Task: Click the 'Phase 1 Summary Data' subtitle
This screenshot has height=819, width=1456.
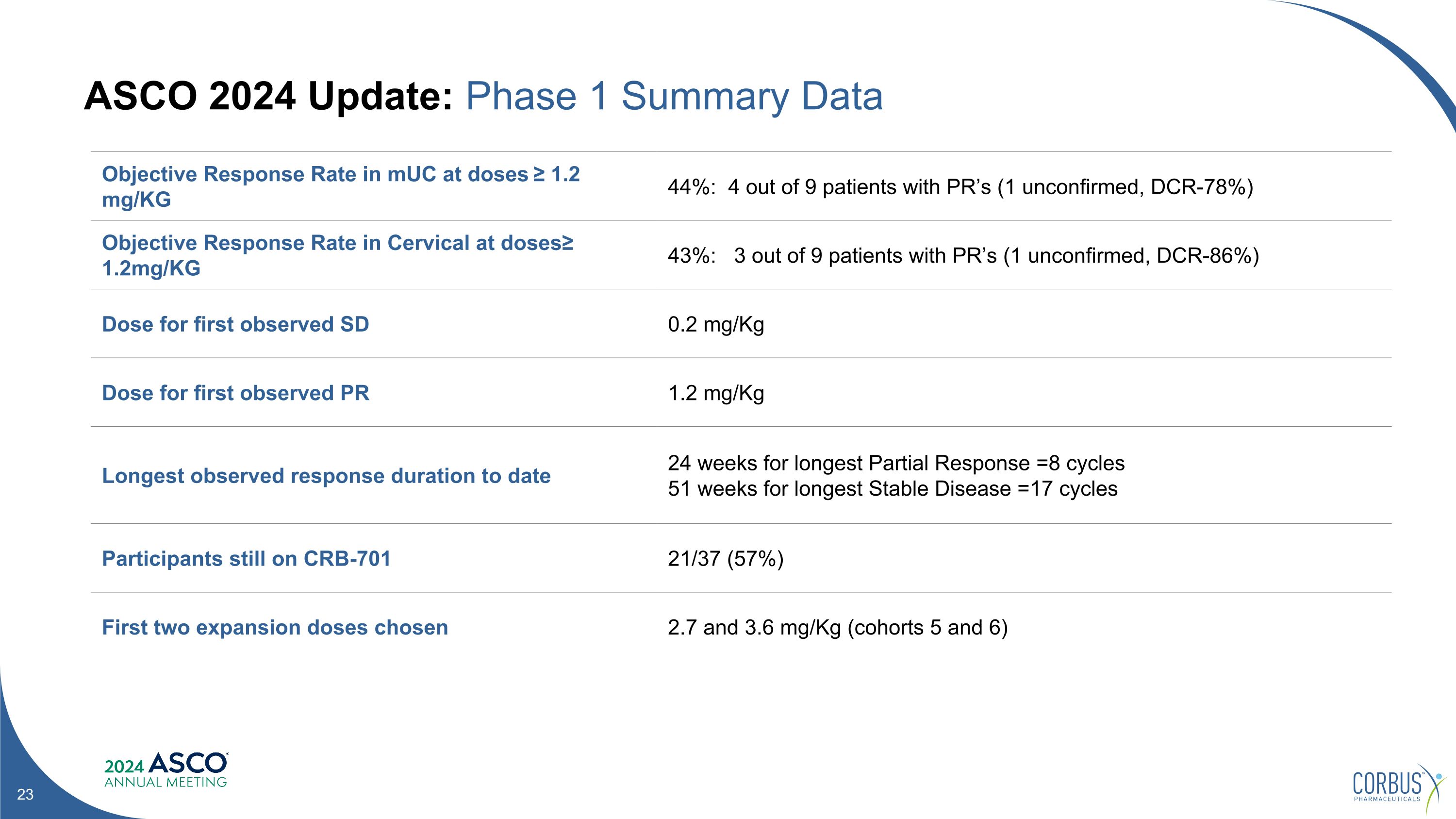Action: 674,96
